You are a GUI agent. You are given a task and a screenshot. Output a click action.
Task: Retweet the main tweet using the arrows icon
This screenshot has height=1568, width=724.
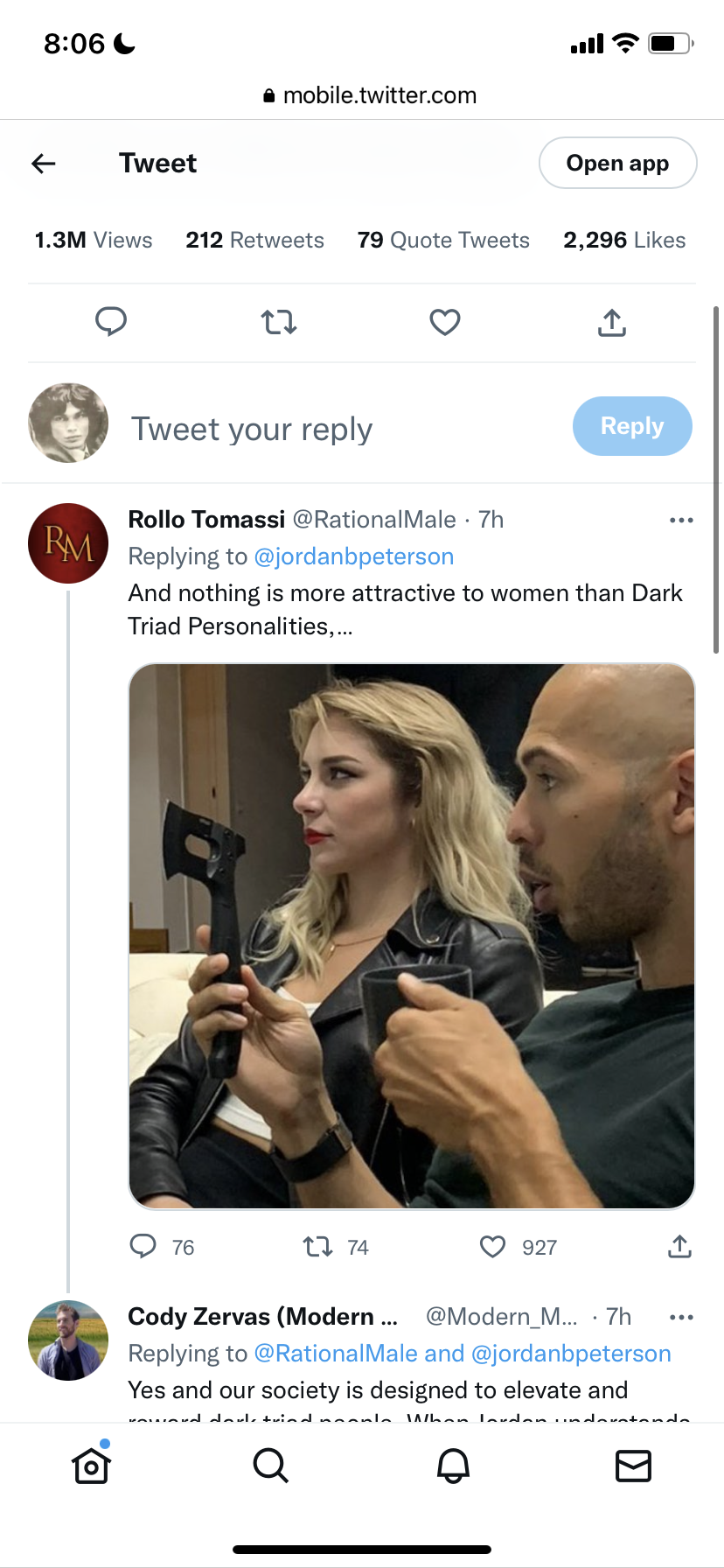click(x=279, y=323)
